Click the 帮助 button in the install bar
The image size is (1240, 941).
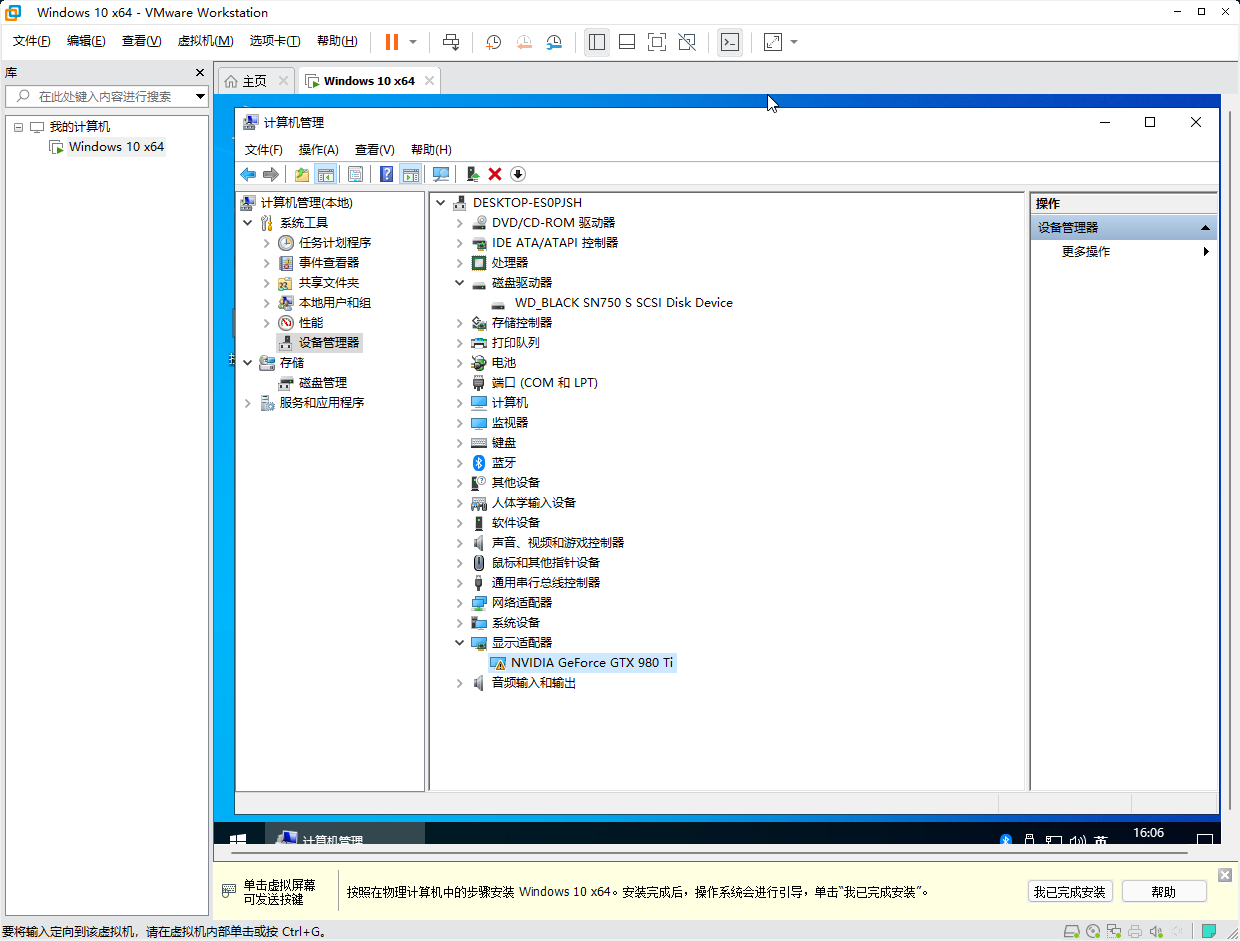point(1164,892)
